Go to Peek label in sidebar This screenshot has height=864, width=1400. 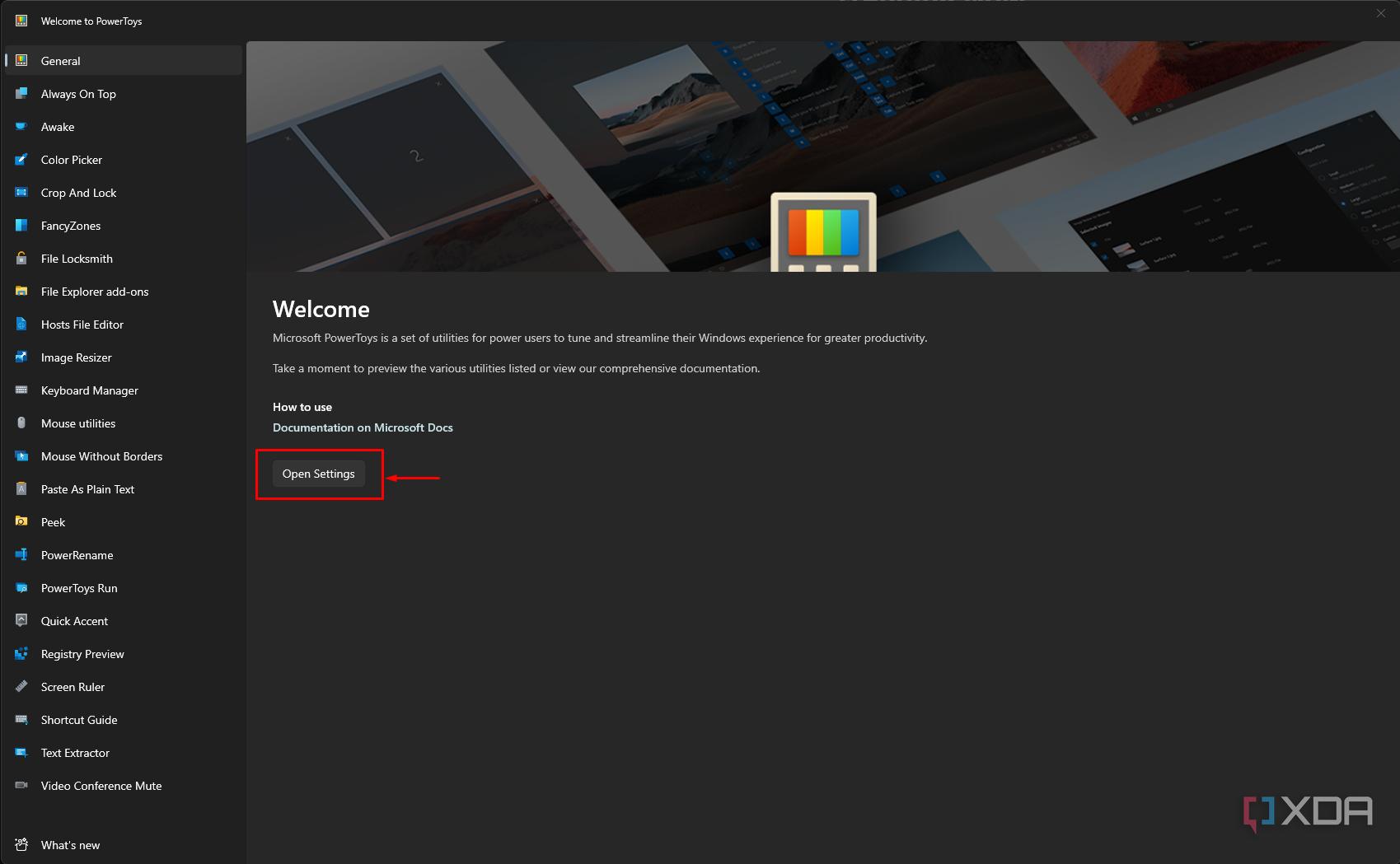click(x=53, y=522)
